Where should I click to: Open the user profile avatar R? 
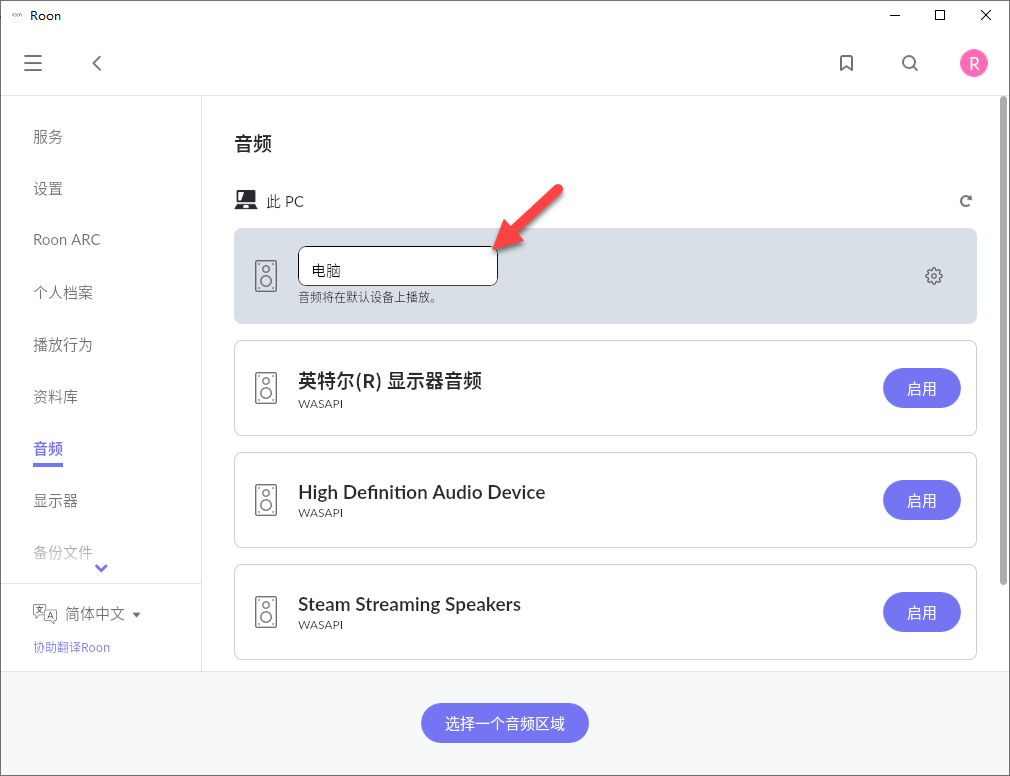tap(973, 63)
